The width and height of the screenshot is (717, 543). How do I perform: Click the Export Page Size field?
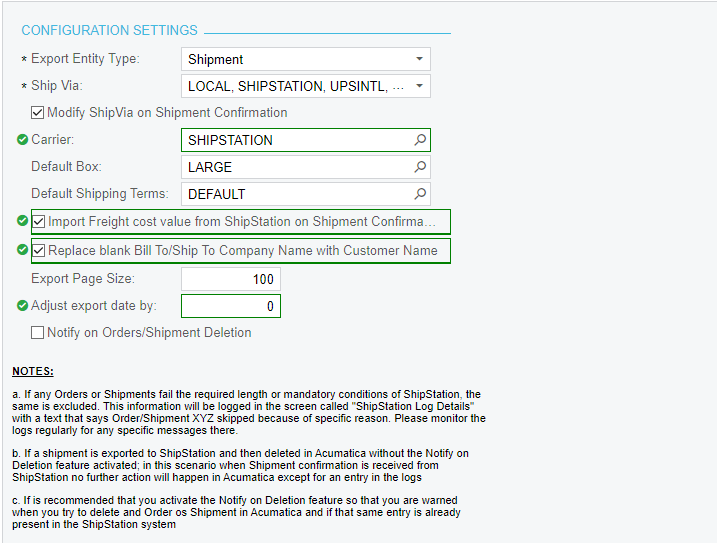(x=231, y=279)
